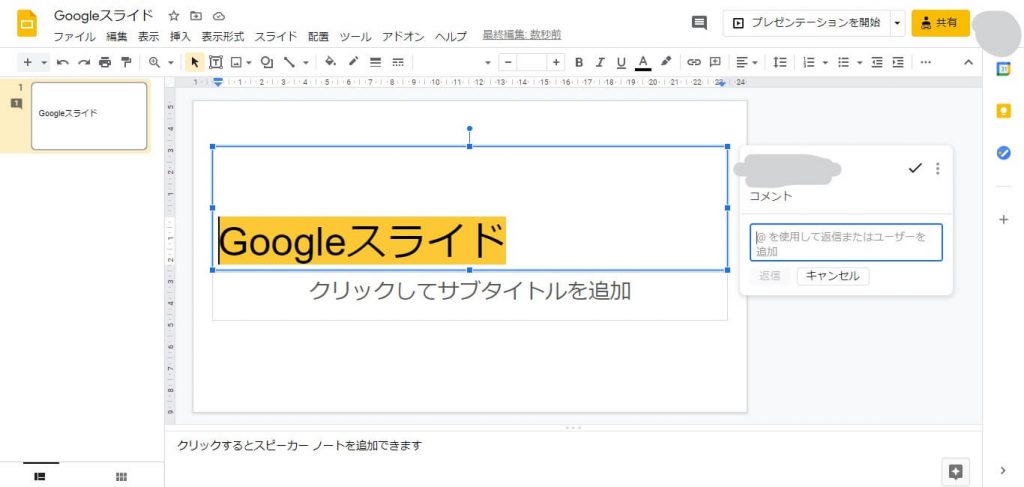Image resolution: width=1024 pixels, height=487 pixels.
Task: Click the font size input box
Action: 532,63
